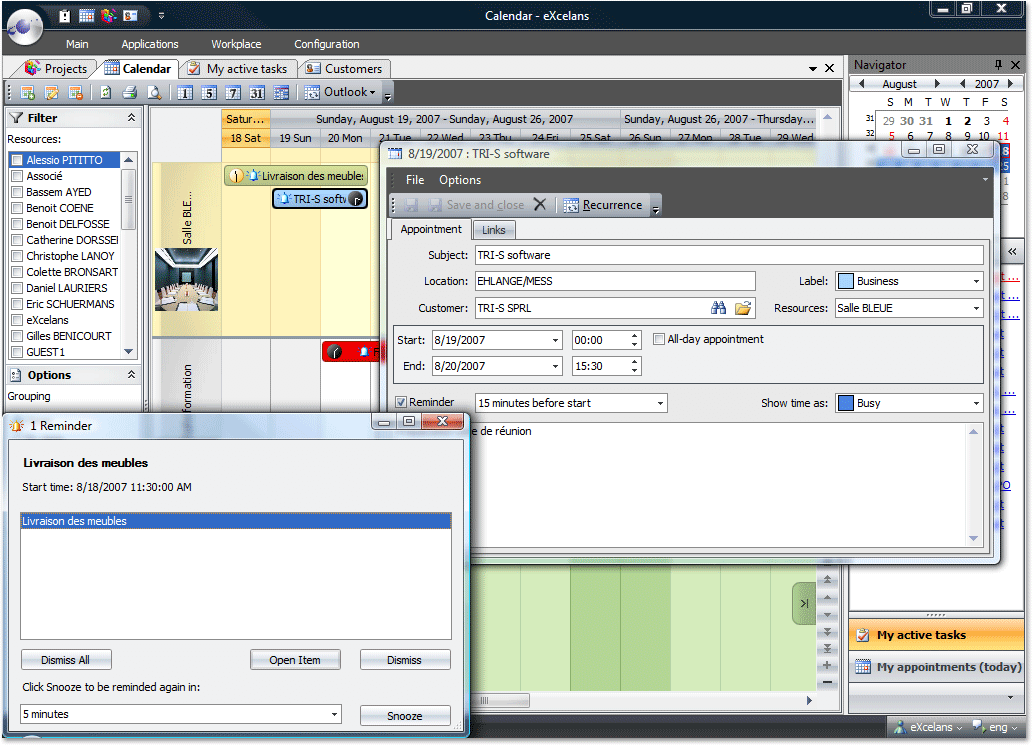
Task: Click the Open Item button
Action: (x=295, y=660)
